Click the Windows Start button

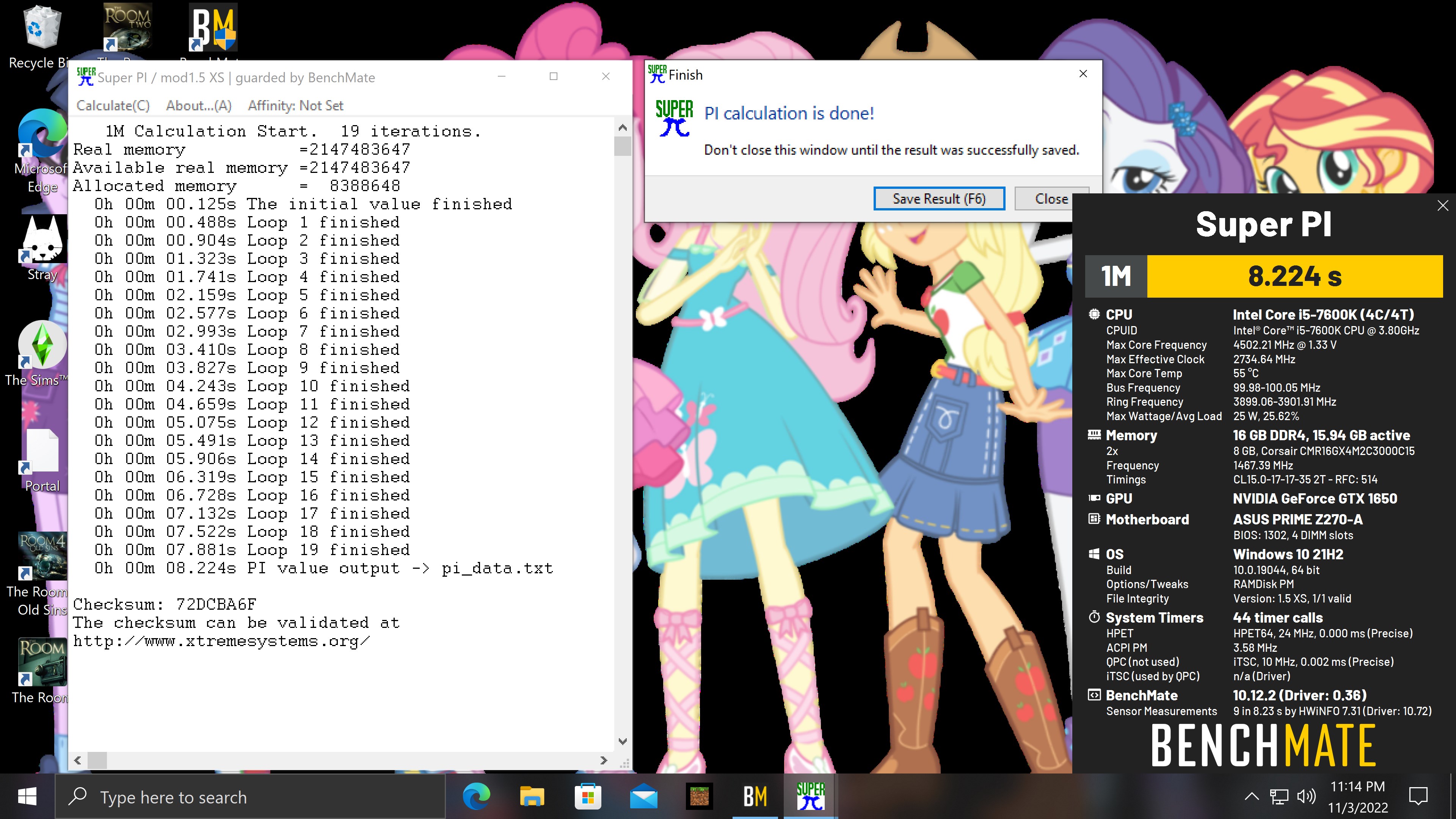(x=27, y=797)
